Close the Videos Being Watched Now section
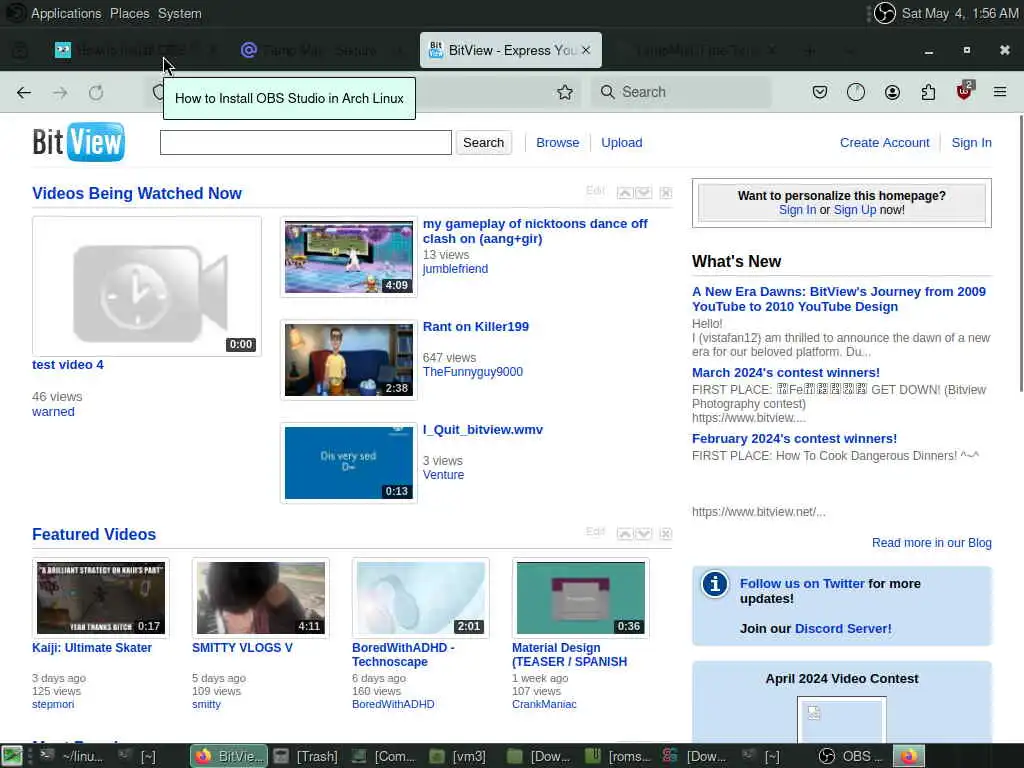Image resolution: width=1024 pixels, height=768 pixels. tap(665, 193)
